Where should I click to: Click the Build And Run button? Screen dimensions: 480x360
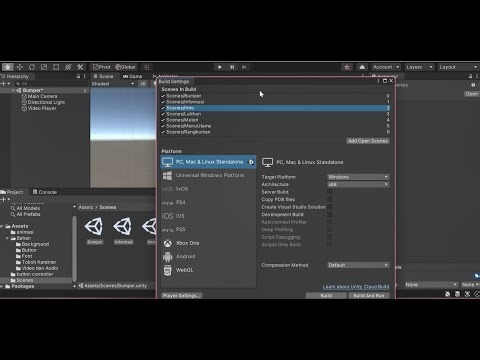pyautogui.click(x=369, y=296)
